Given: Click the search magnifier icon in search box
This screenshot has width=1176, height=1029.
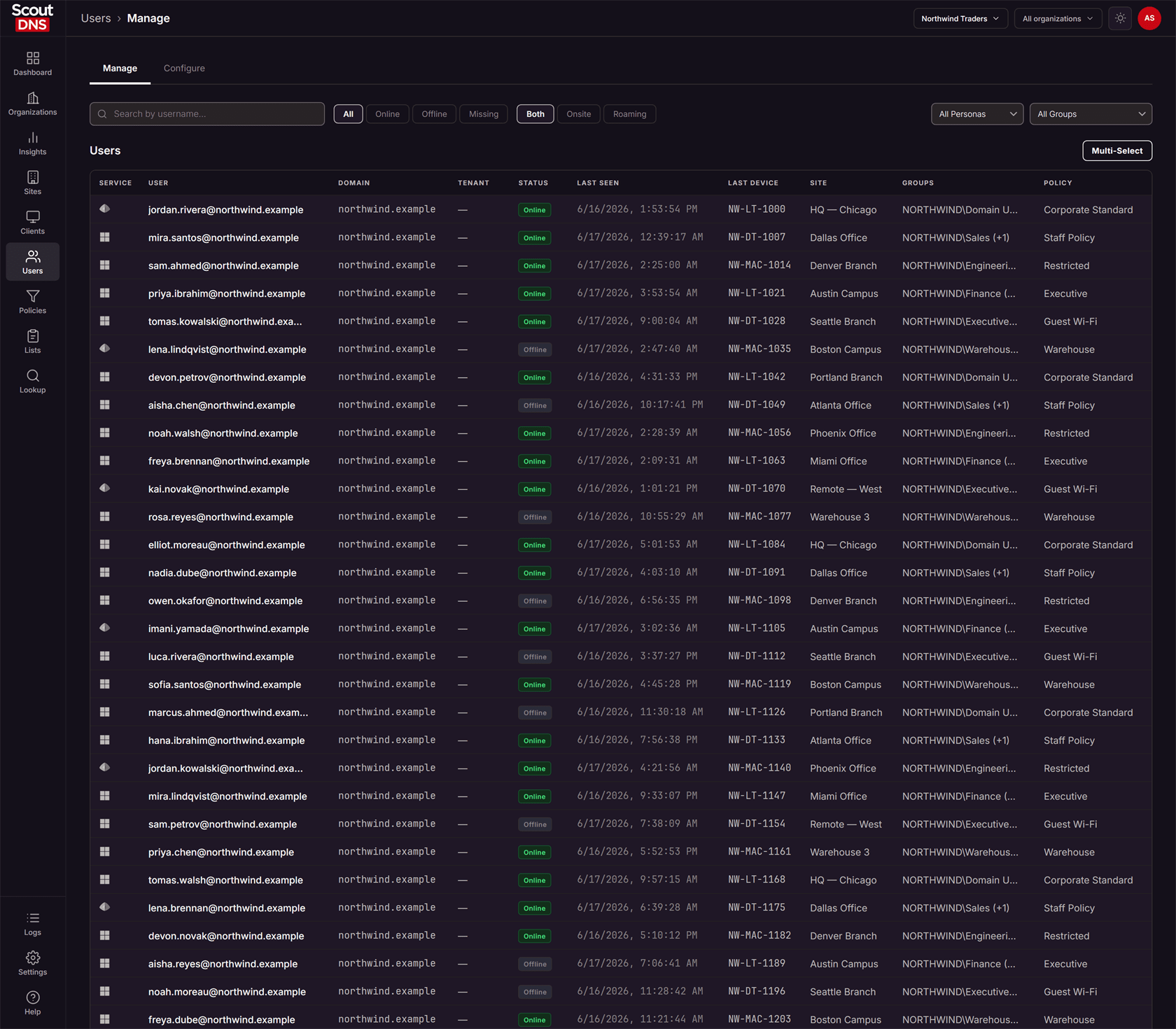Looking at the screenshot, I should point(102,114).
